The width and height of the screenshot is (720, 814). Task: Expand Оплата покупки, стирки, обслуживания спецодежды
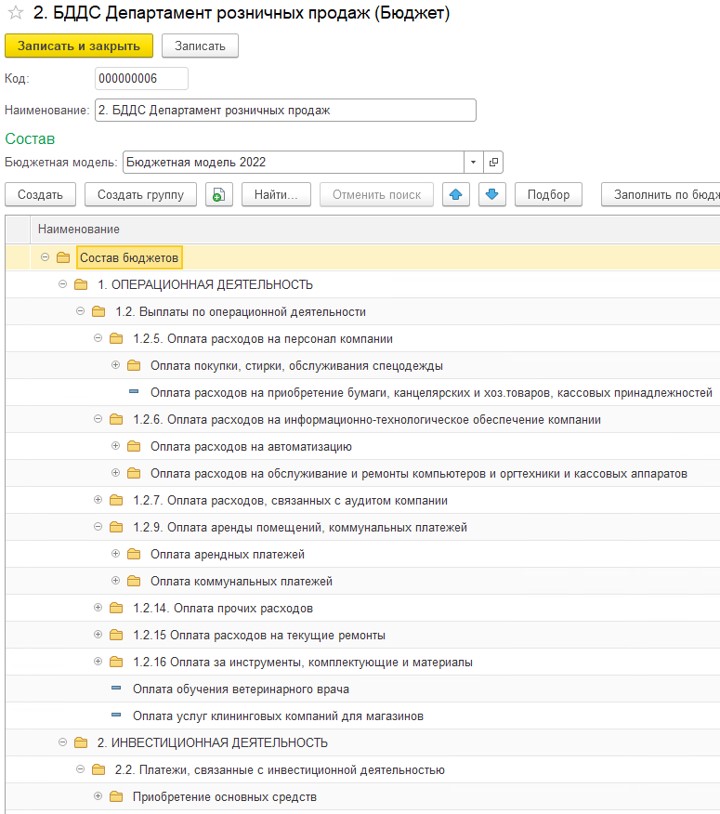click(116, 365)
